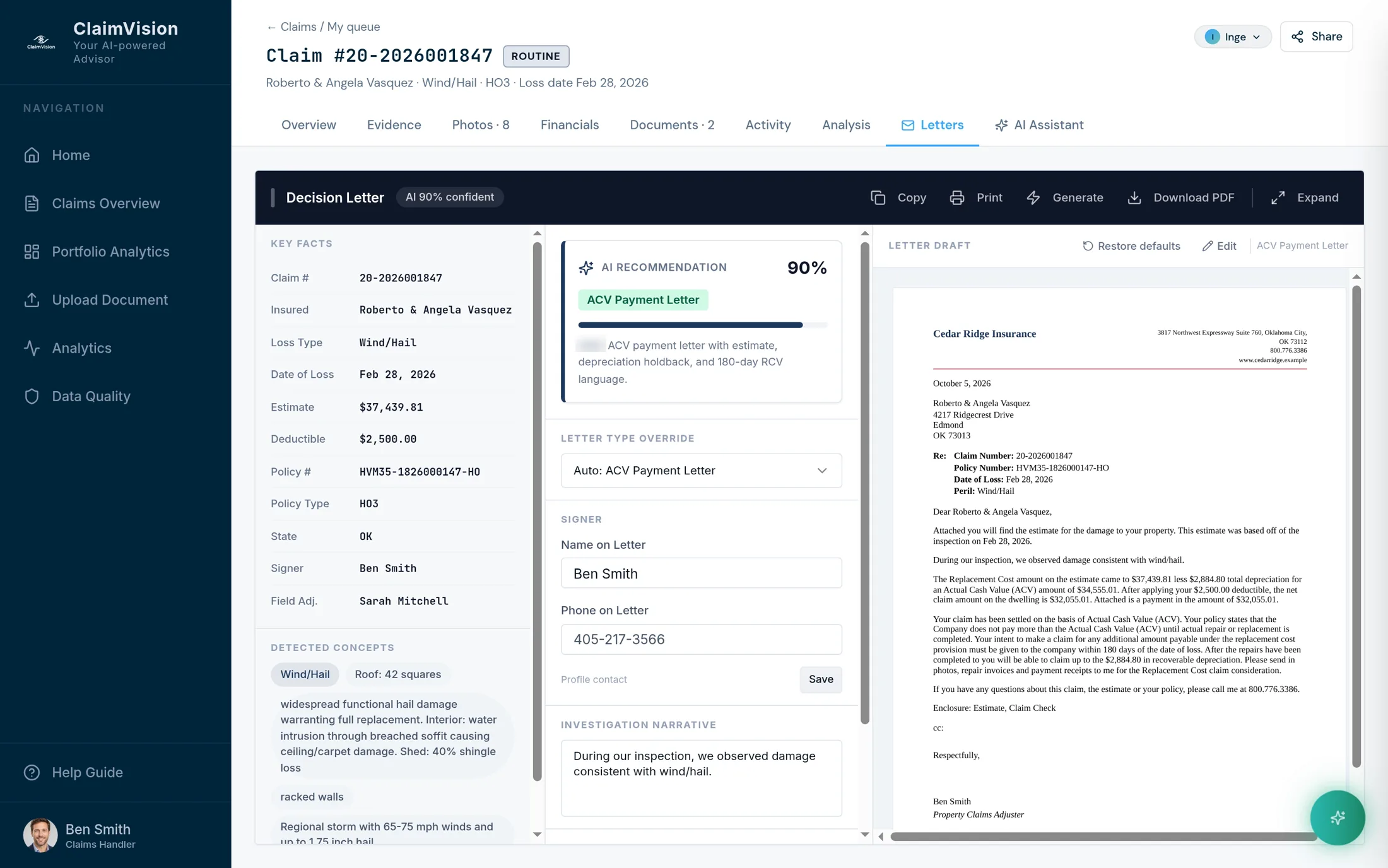Click the letter draft horizontal scrollbar

pyautogui.click(x=1103, y=836)
